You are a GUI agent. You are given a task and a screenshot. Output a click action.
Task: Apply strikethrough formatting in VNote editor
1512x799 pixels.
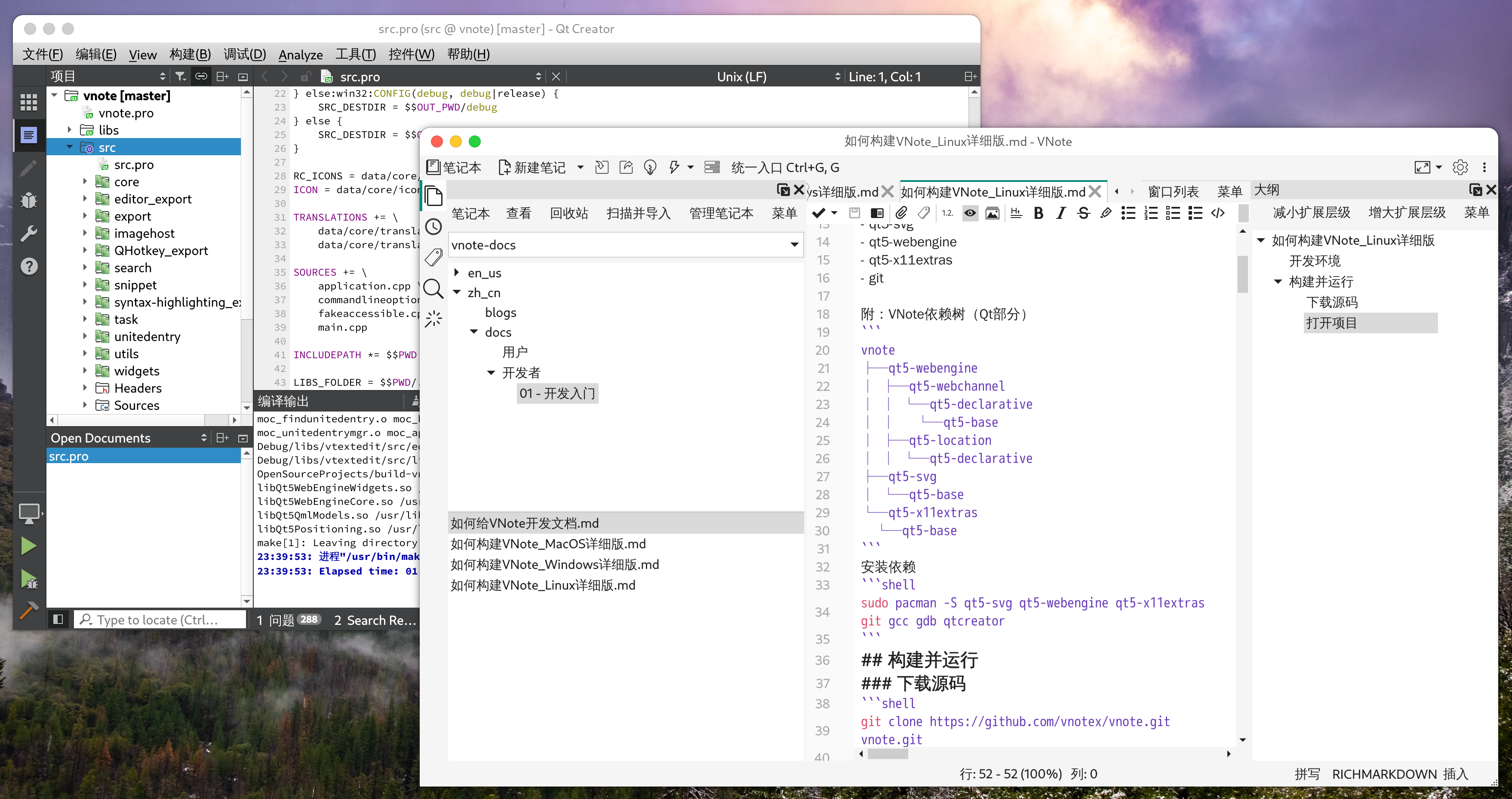(x=1084, y=213)
